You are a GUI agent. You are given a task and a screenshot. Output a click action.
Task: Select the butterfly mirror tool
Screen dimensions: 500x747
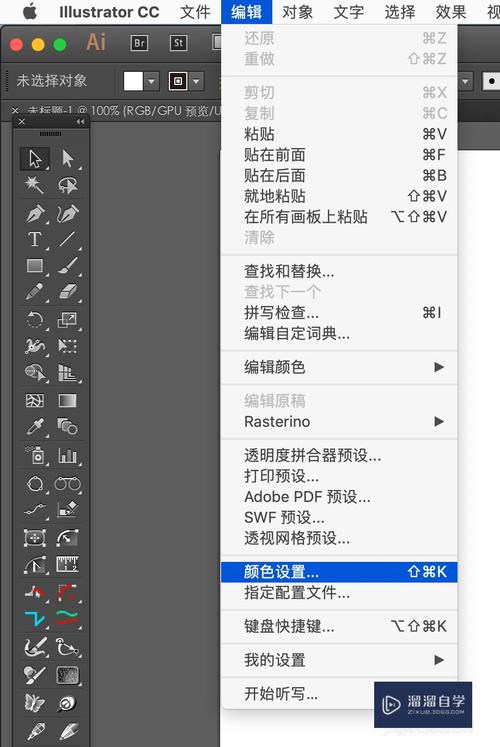point(35,703)
